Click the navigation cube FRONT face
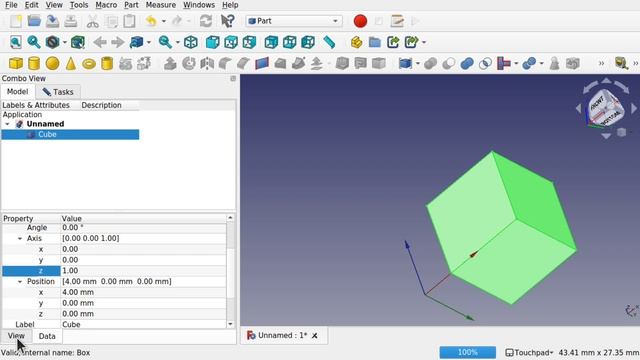This screenshot has height=360, width=640. [x=598, y=102]
